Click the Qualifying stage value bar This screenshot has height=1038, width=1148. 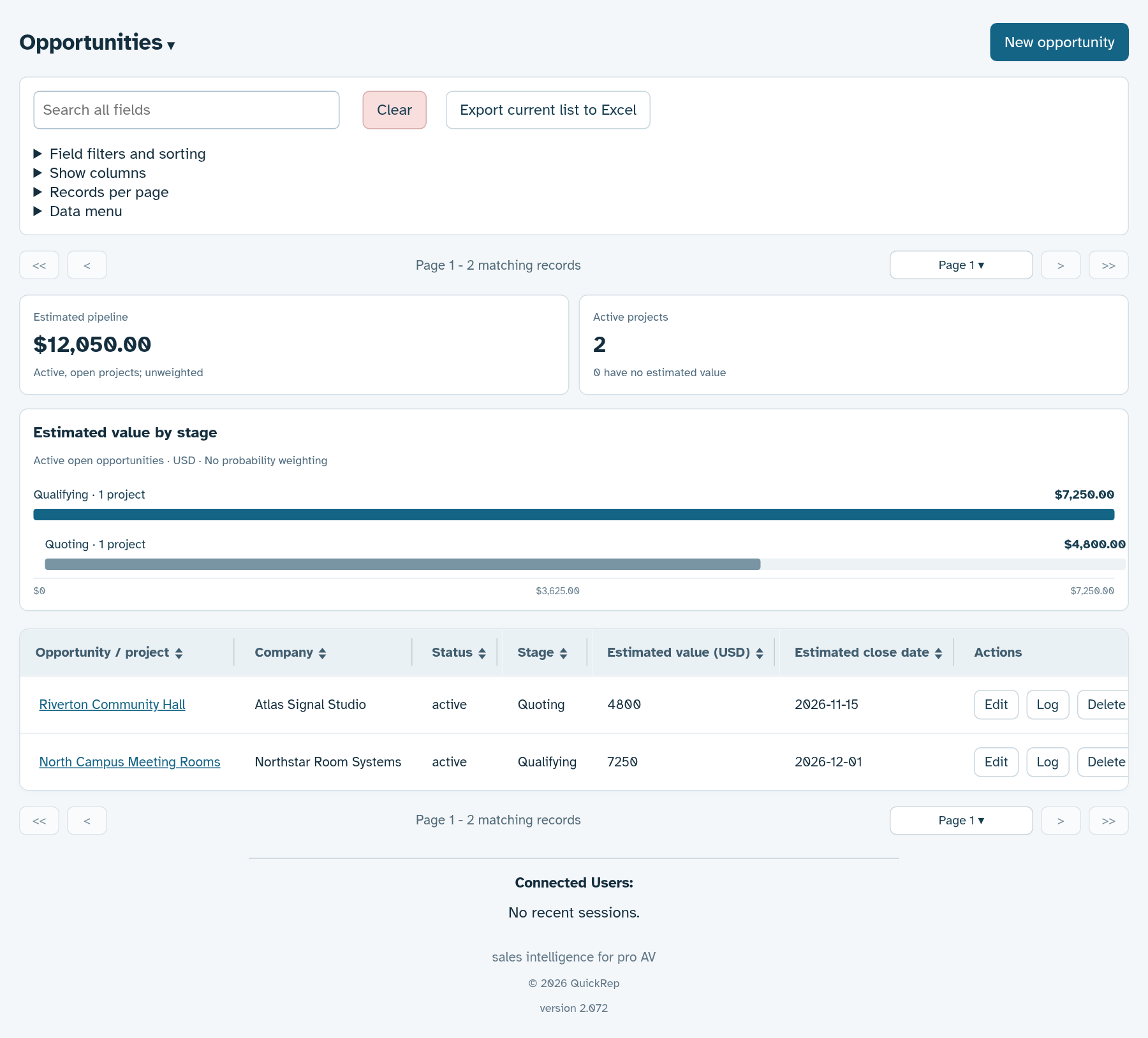[x=573, y=515]
